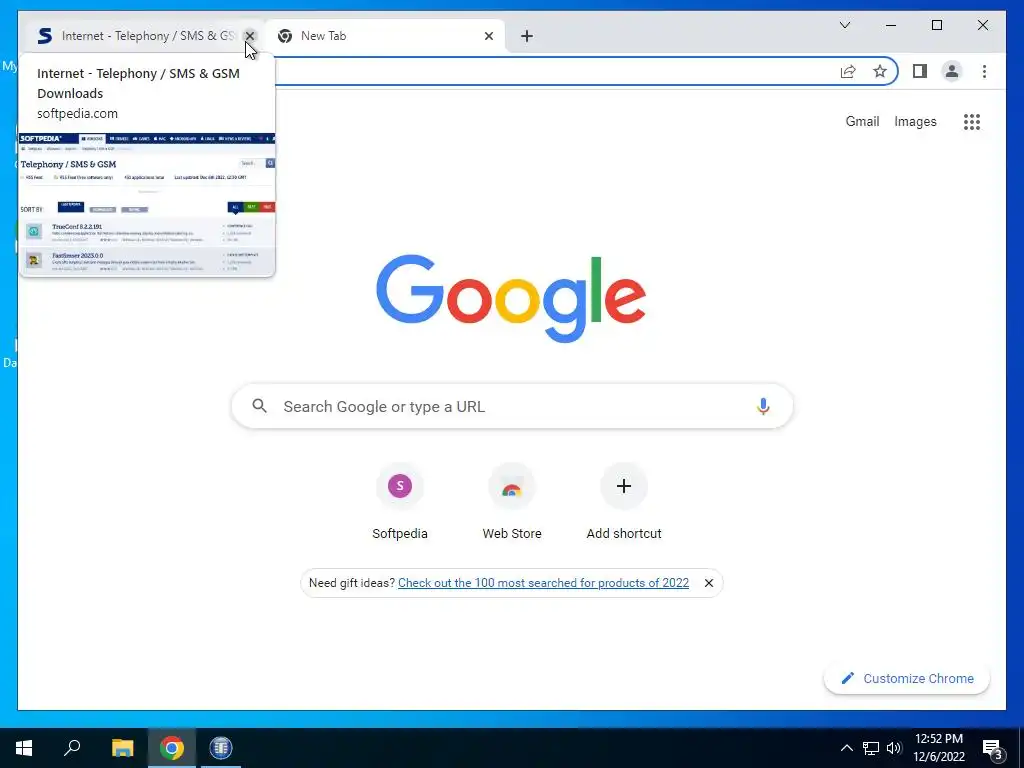
Task: Open the Windows Start menu
Action: [x=24, y=748]
